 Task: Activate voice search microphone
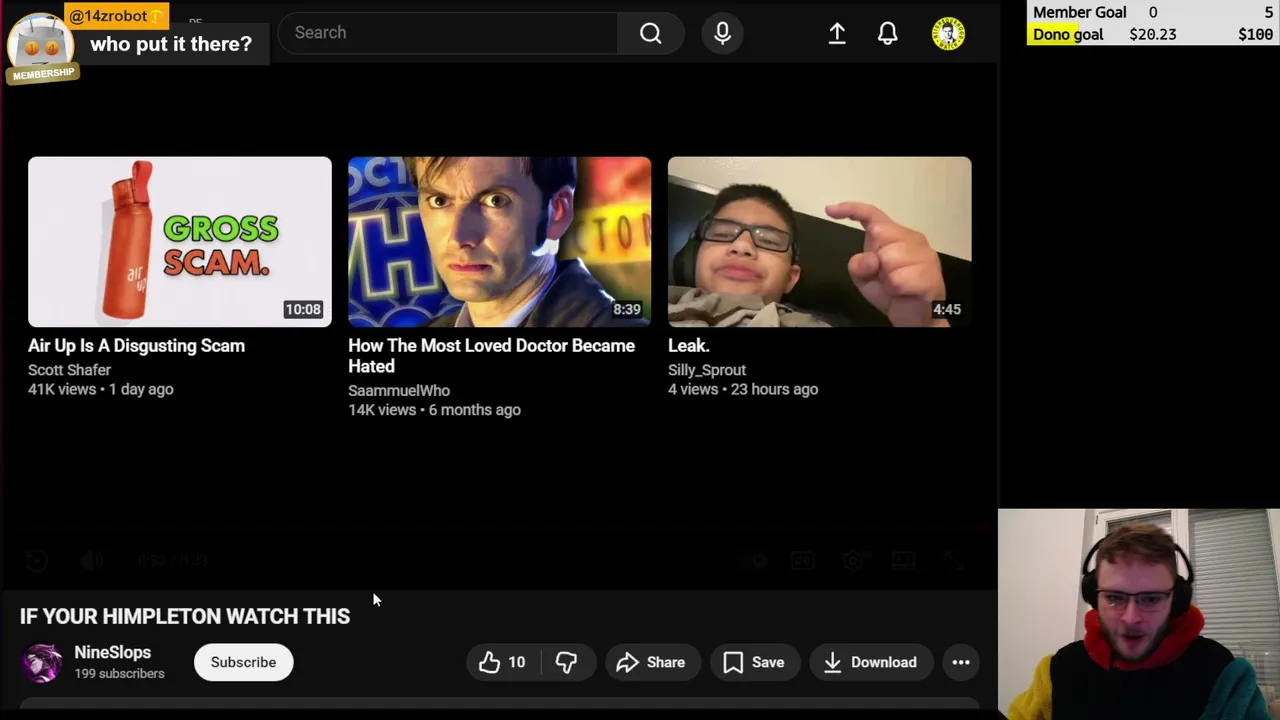coord(722,33)
